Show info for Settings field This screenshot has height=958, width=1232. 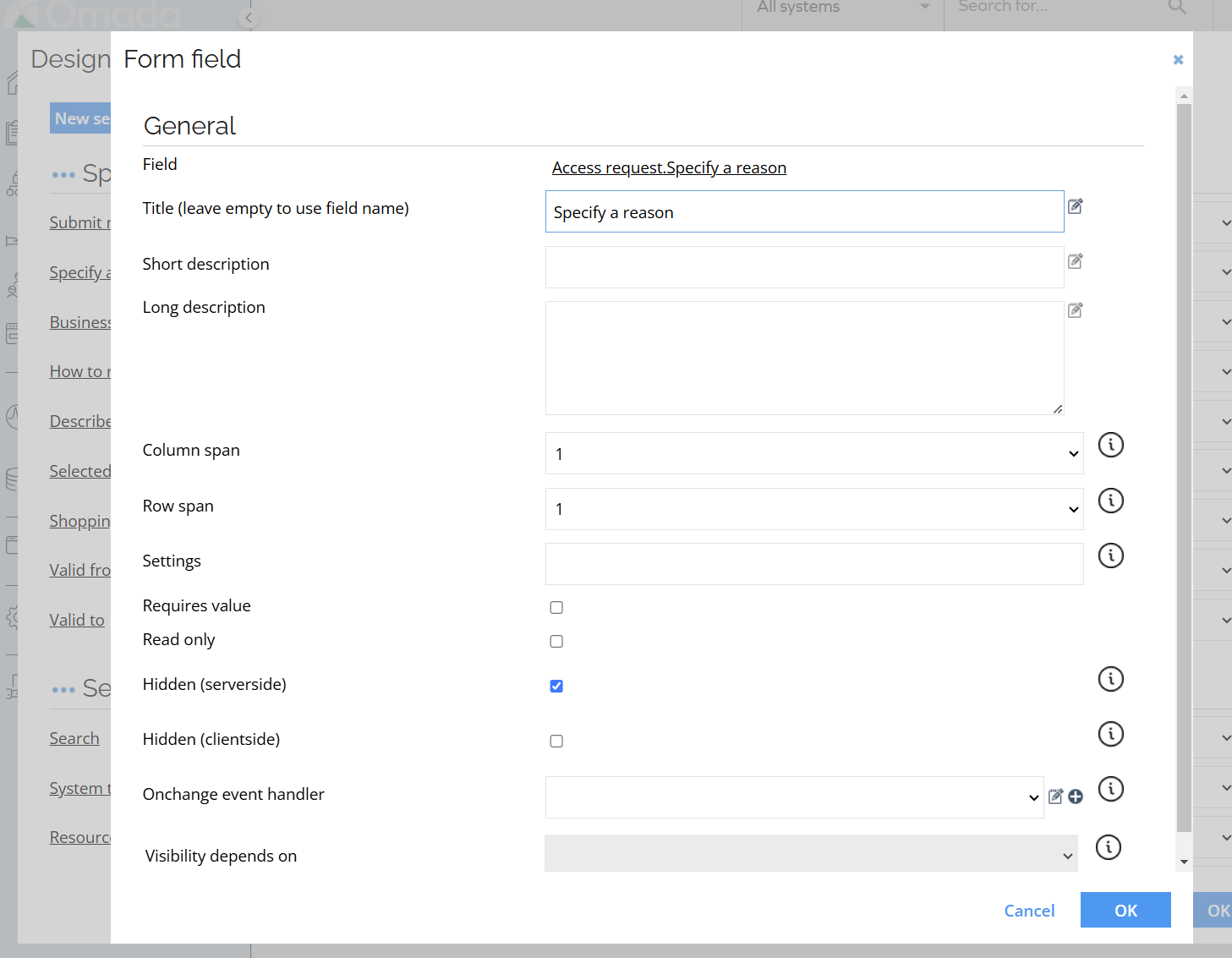tap(1111, 556)
